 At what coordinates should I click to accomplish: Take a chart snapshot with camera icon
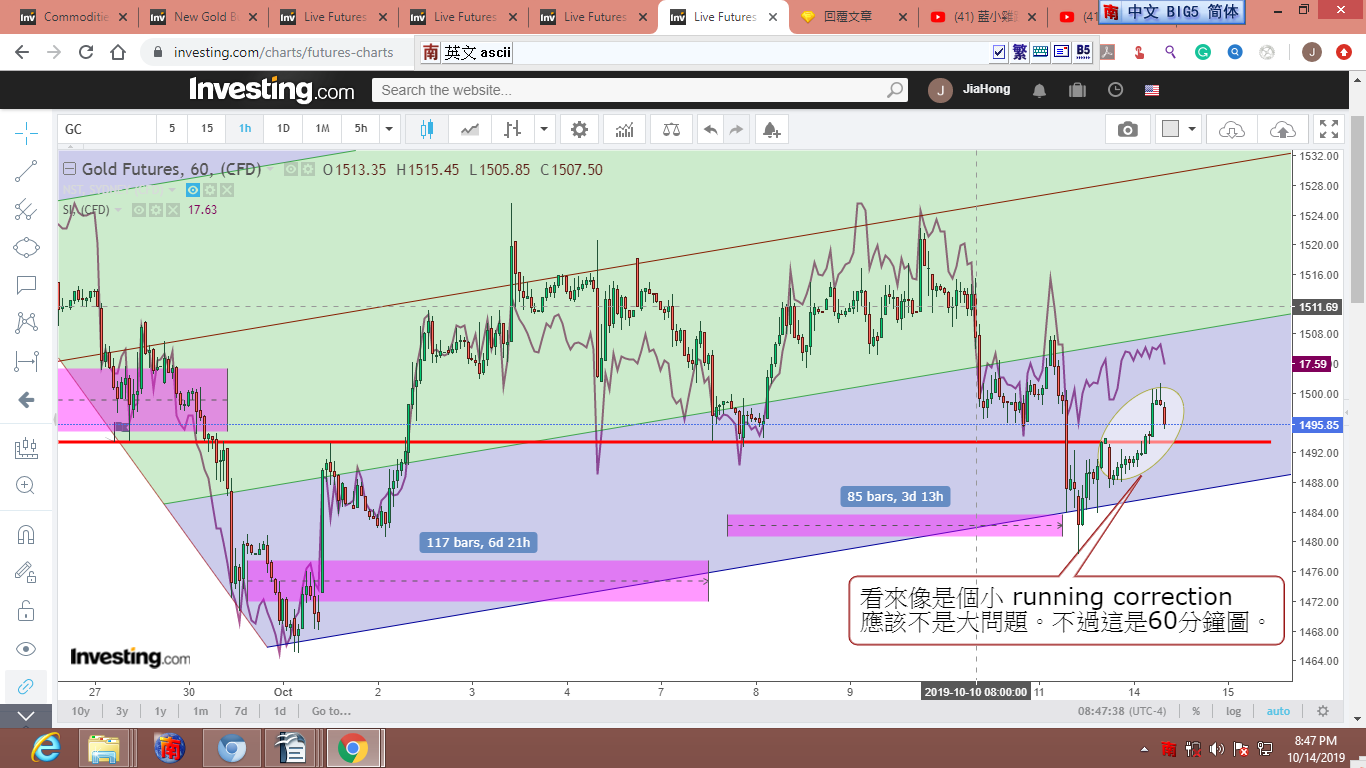click(1127, 129)
